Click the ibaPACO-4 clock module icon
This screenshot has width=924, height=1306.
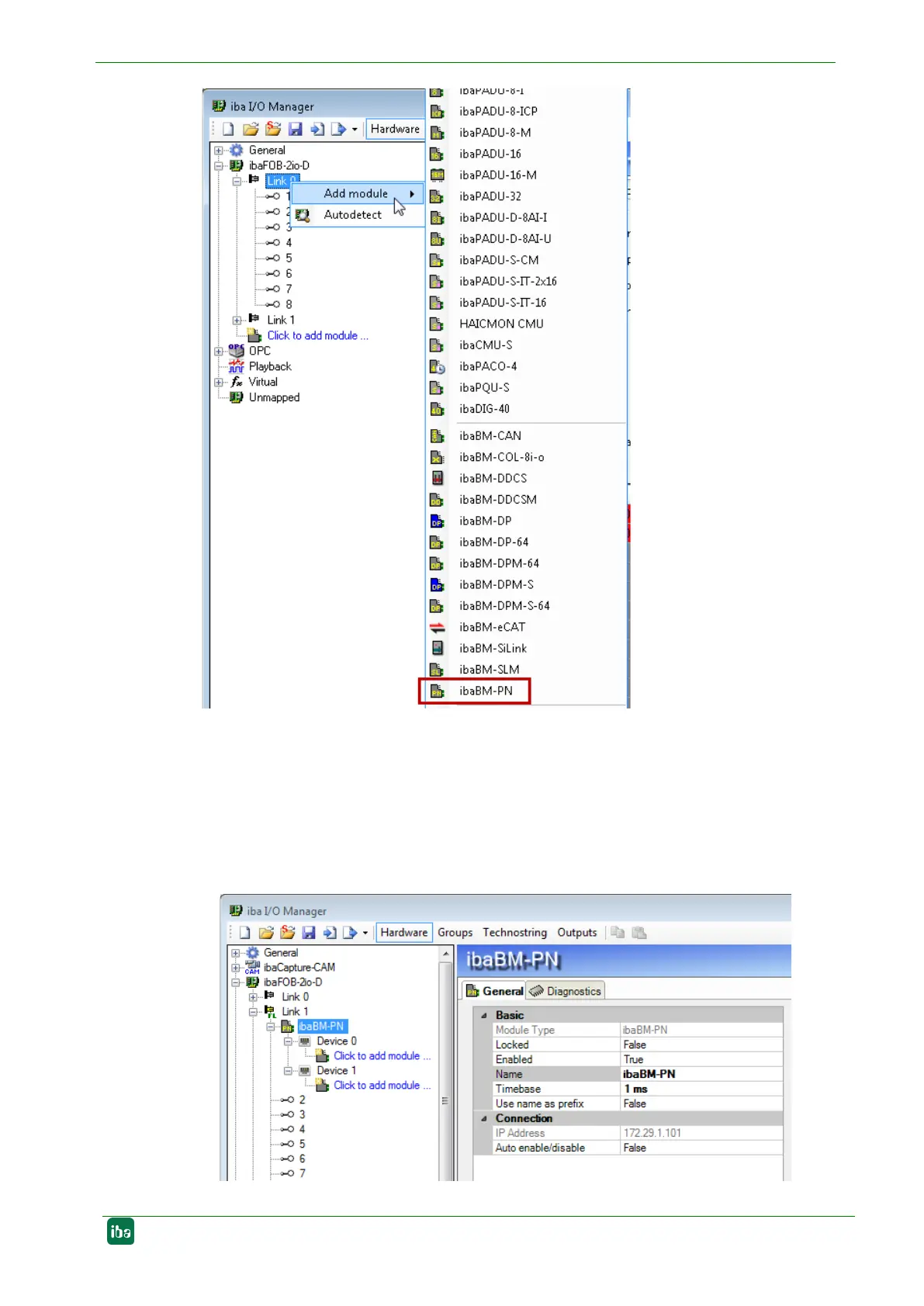(437, 366)
